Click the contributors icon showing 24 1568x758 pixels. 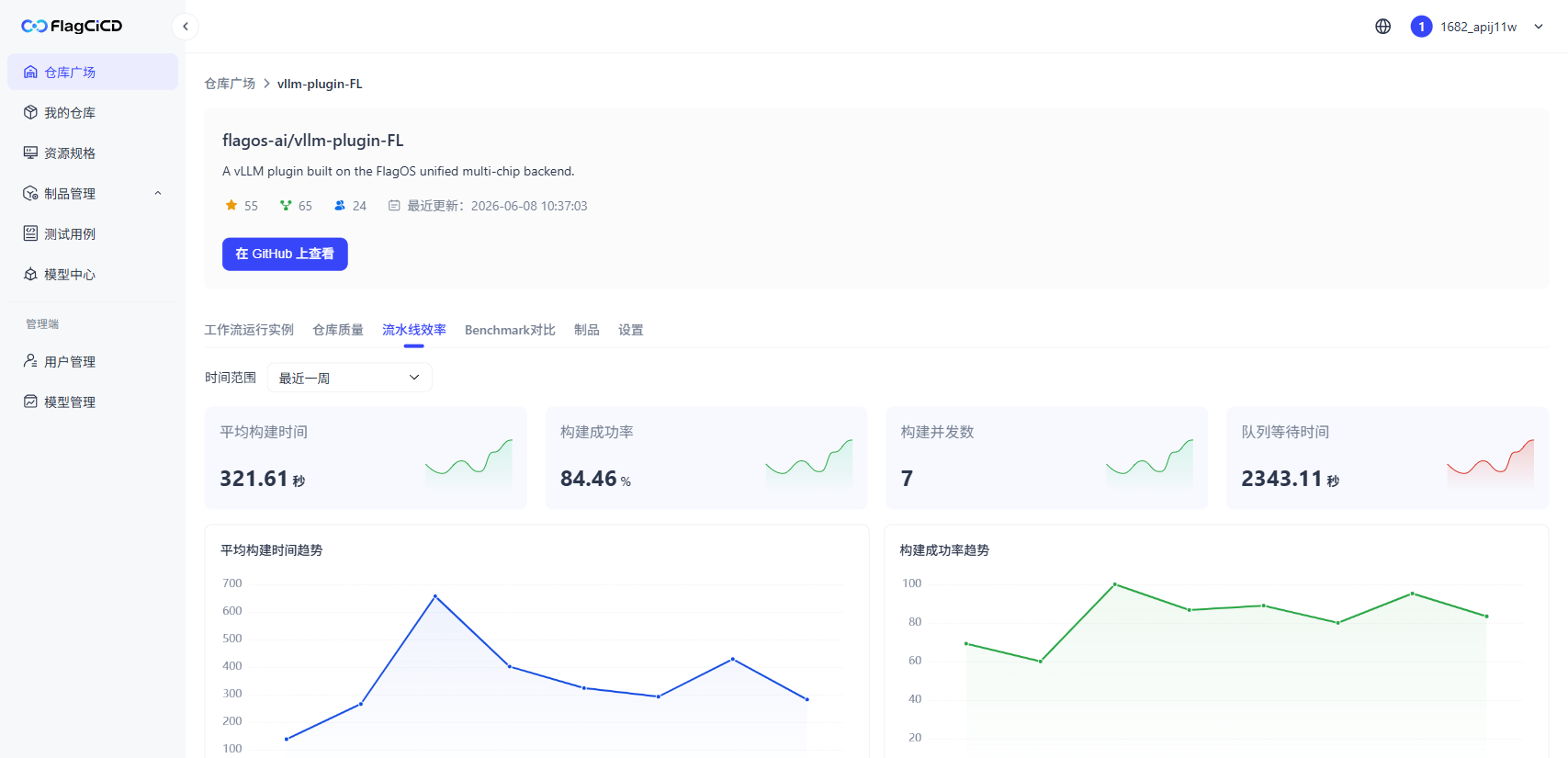click(x=340, y=206)
